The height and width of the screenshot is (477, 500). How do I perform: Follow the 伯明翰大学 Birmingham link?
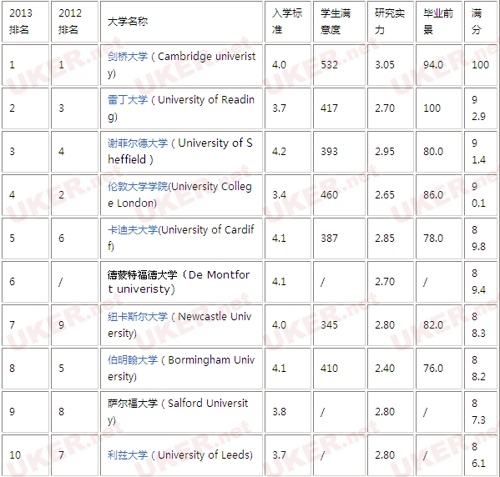pyautogui.click(x=132, y=360)
